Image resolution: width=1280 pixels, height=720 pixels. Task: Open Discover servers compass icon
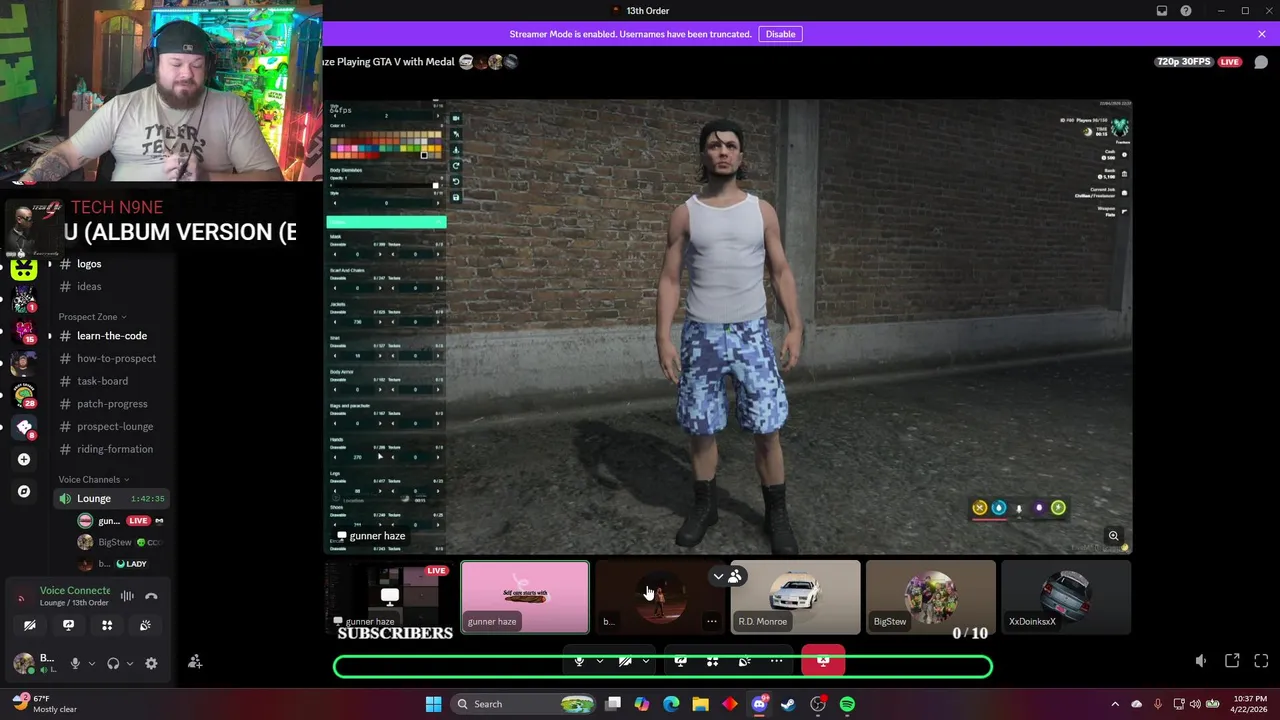pyautogui.click(x=24, y=491)
